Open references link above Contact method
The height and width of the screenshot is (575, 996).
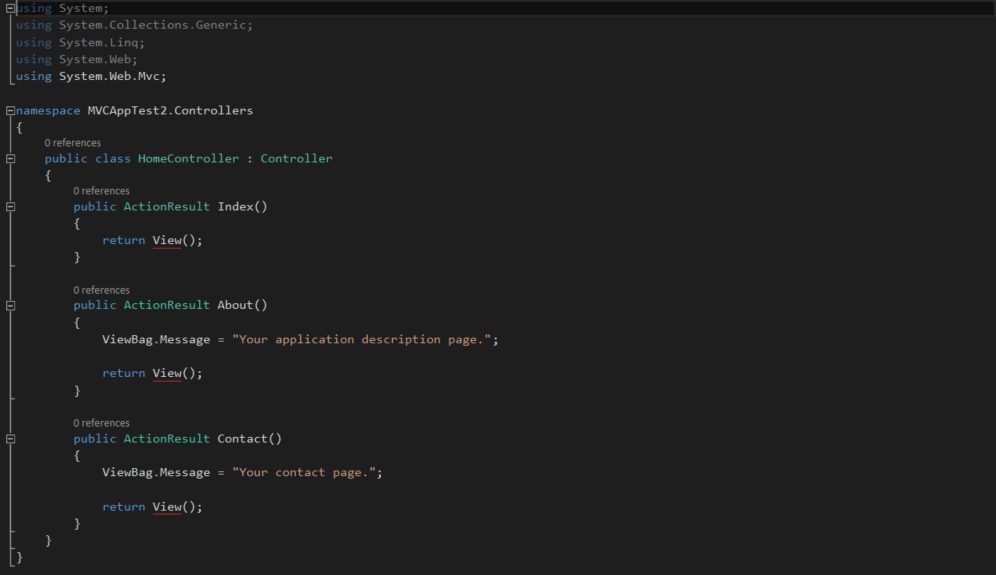tap(101, 423)
